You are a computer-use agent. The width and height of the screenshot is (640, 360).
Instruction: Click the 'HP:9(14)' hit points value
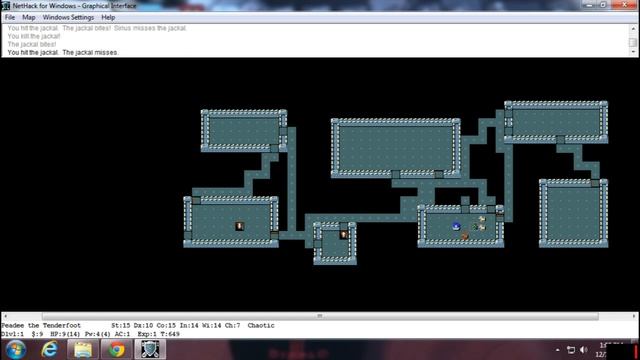point(65,334)
